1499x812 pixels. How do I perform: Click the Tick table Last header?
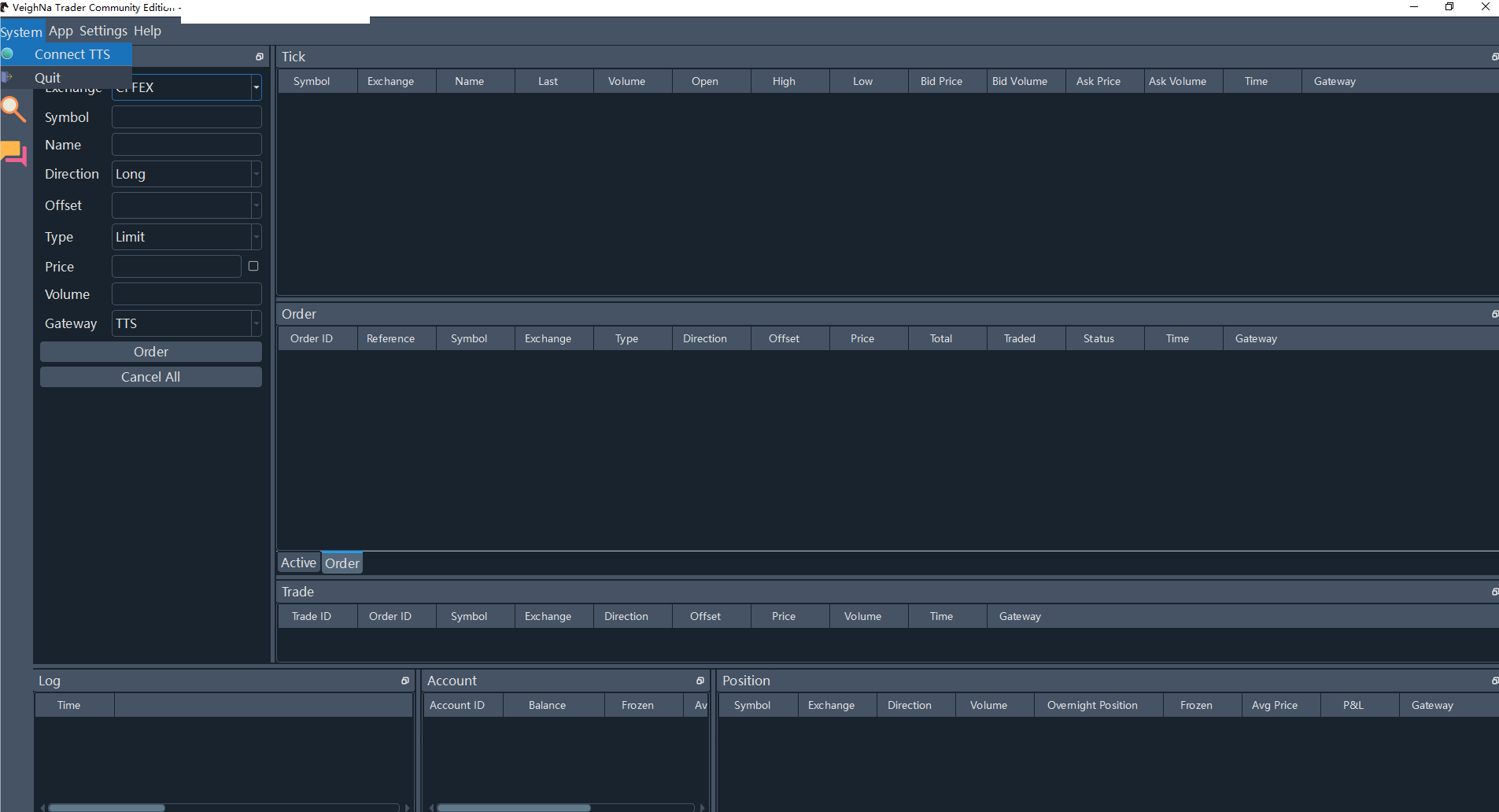point(554,81)
